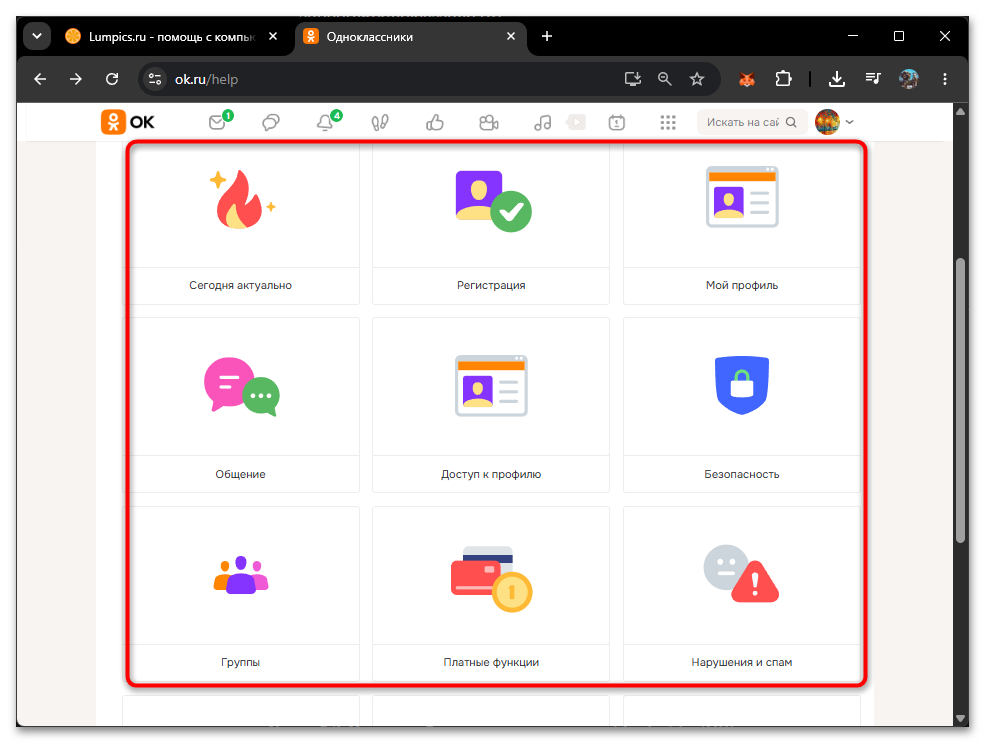Open the browser extensions puzzle icon
The height and width of the screenshot is (743, 985).
(x=783, y=79)
